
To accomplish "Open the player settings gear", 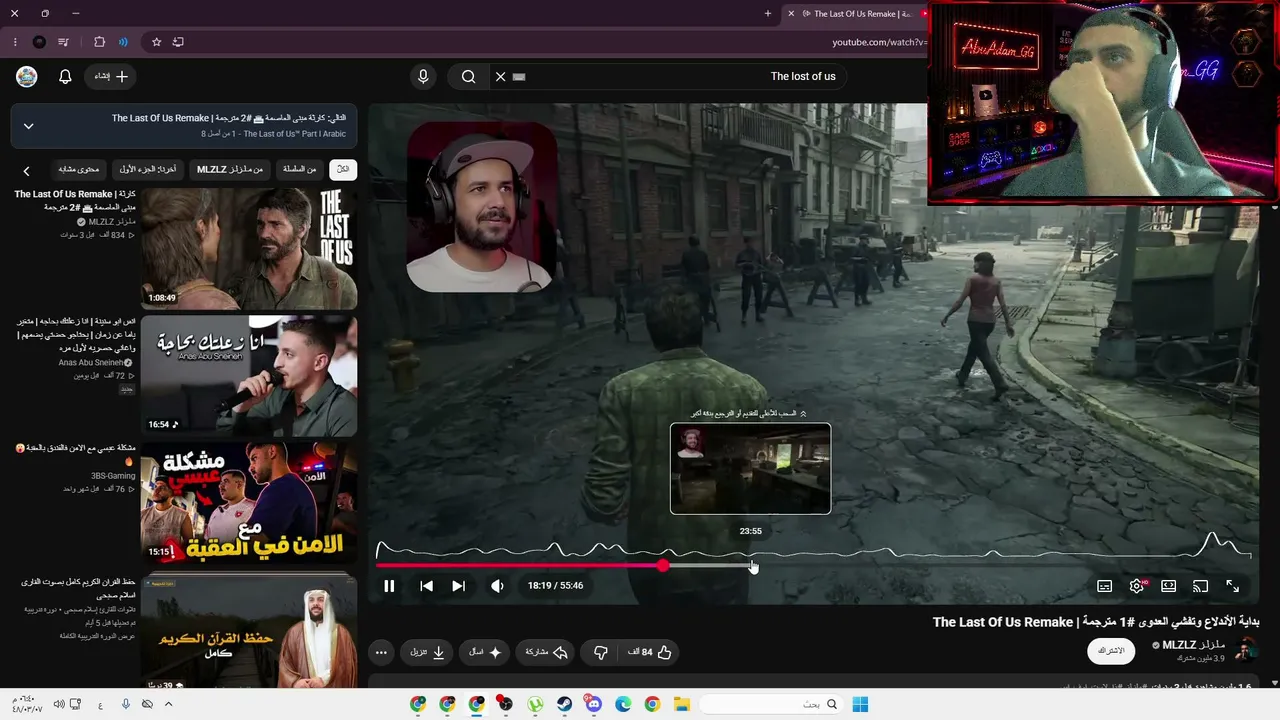I will pos(1136,586).
